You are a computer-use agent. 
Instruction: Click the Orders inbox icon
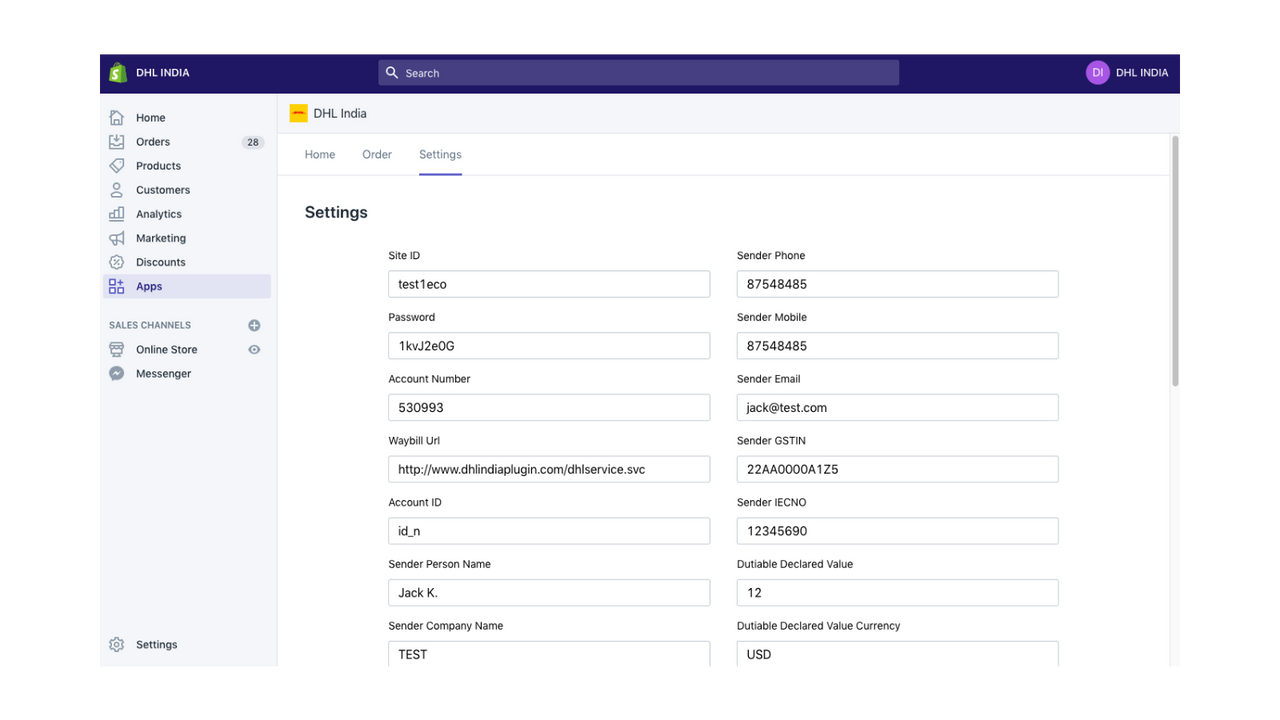point(117,142)
